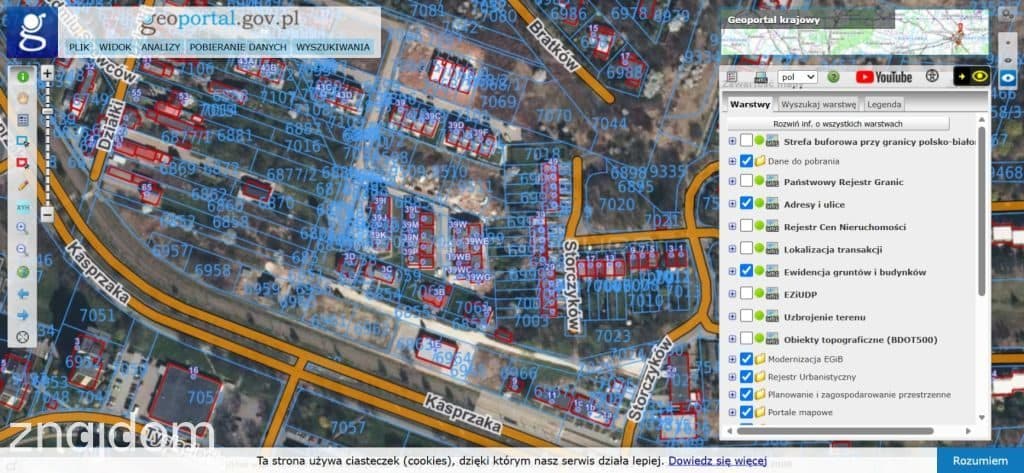Open the Dowiedz się więcej link
Screen dimensions: 1024x473
coord(717,461)
